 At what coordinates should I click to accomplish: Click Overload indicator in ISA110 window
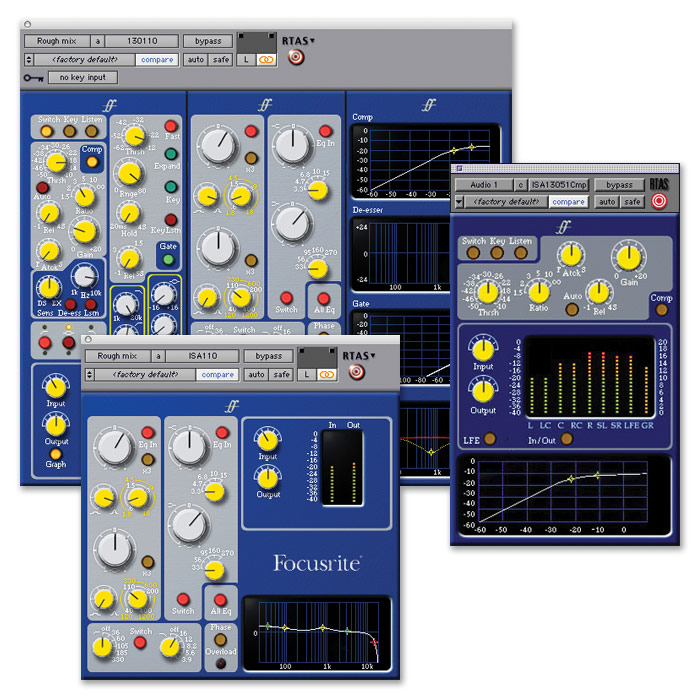(221, 664)
